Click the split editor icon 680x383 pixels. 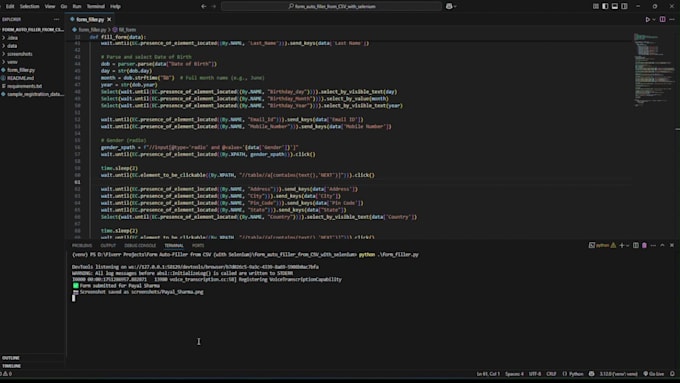coord(663,20)
